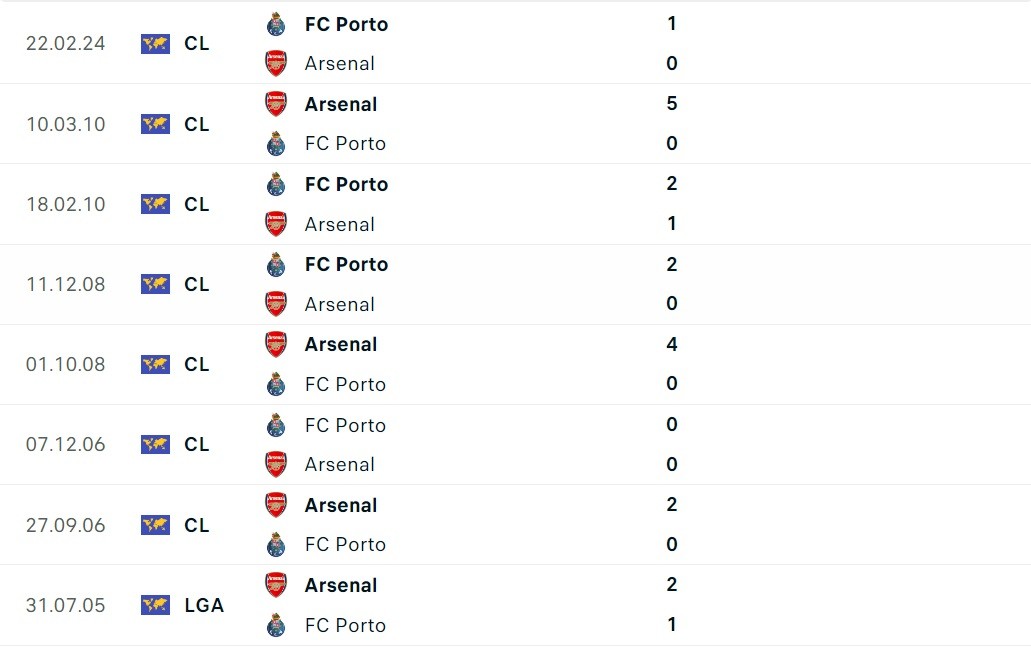Viewport: 1031px width, 650px height.
Task: Click CL label in 11.12.08 row
Action: click(197, 284)
